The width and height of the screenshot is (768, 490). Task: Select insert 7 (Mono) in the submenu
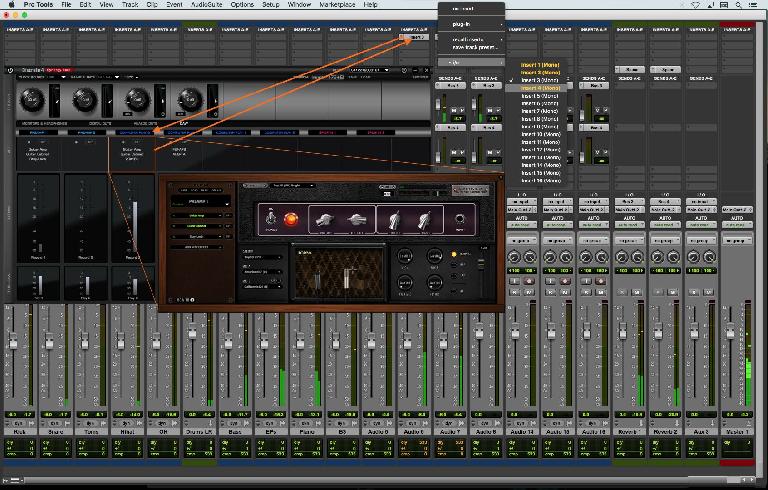point(539,111)
